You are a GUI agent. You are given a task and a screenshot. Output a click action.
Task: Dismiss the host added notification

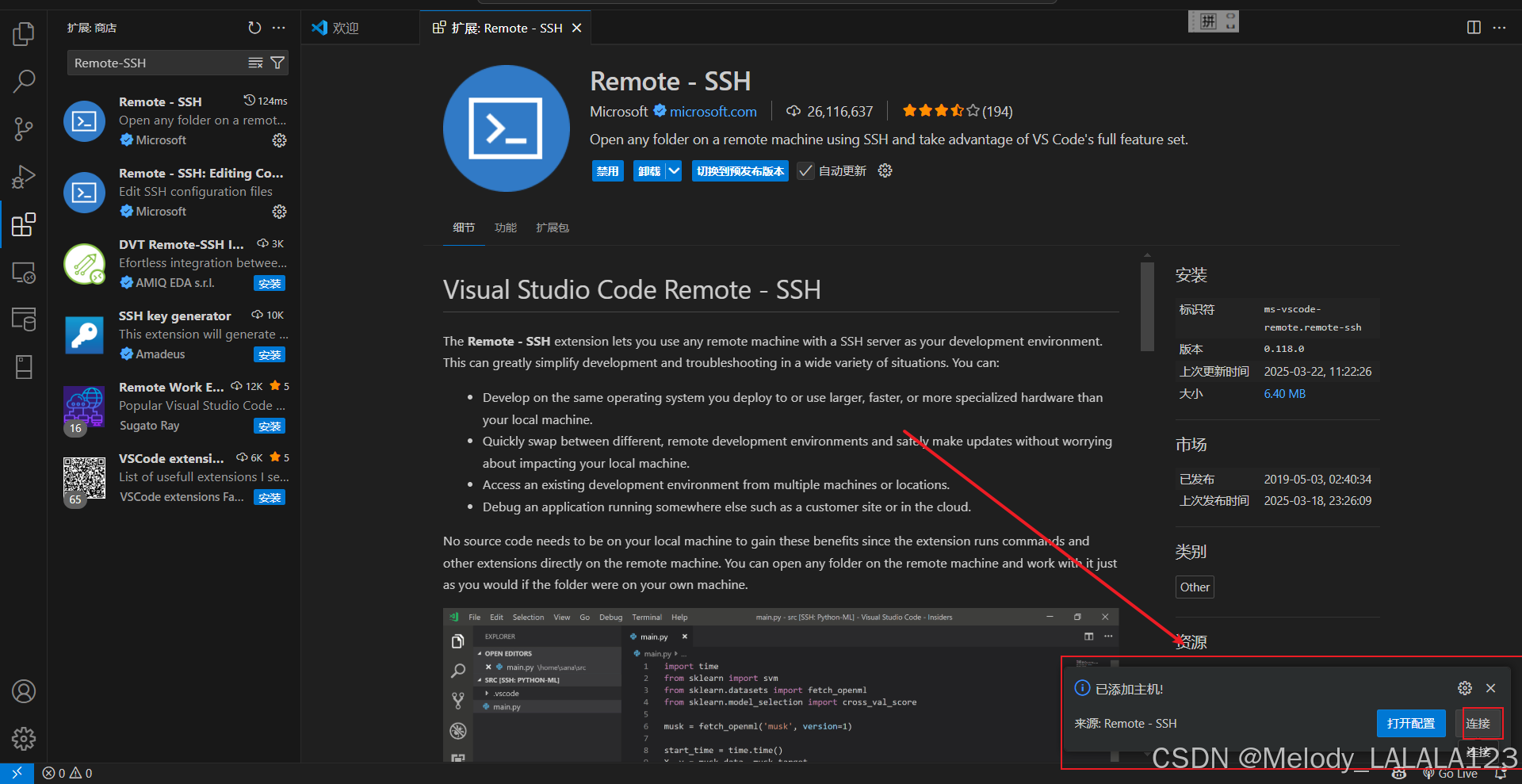point(1490,688)
